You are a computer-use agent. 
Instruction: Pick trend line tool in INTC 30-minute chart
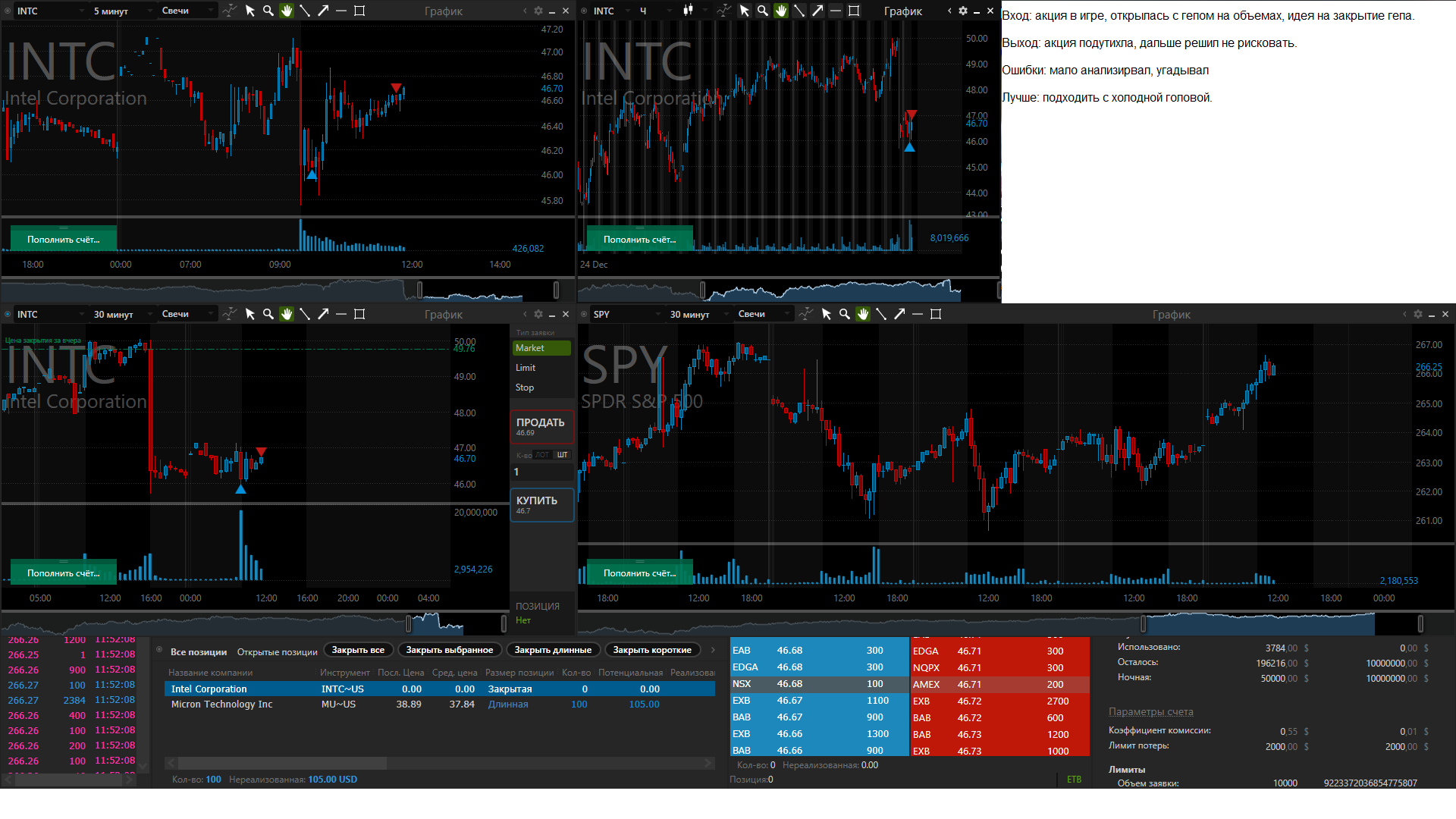pyautogui.click(x=305, y=314)
